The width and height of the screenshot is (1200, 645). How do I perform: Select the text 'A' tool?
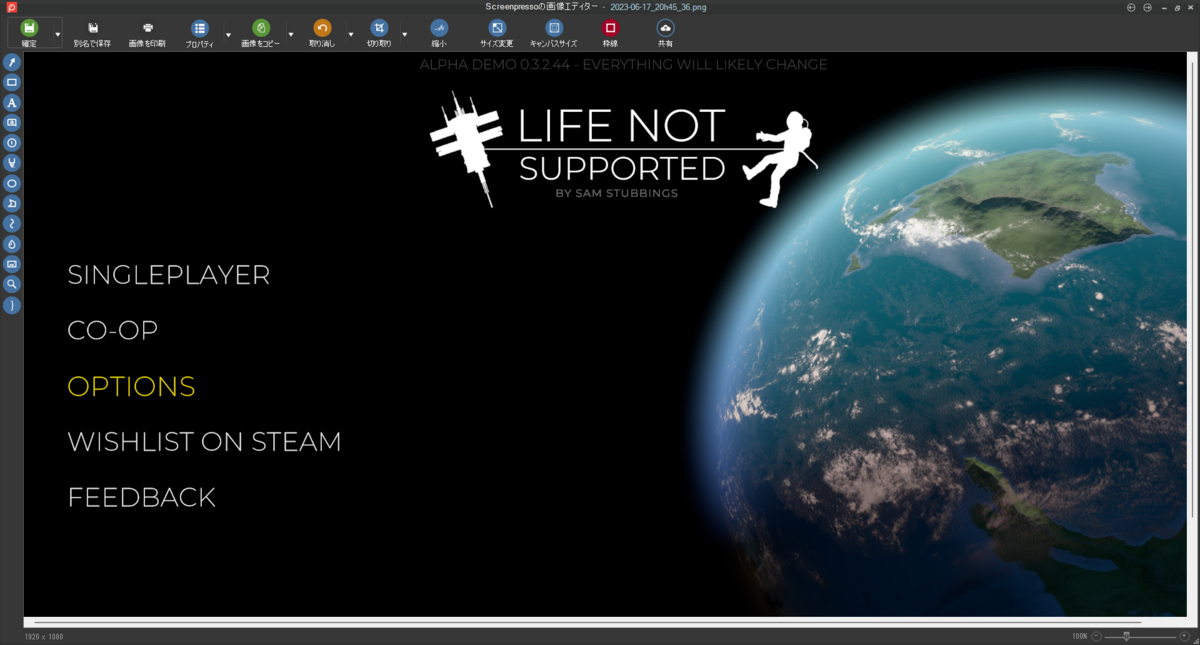(12, 102)
